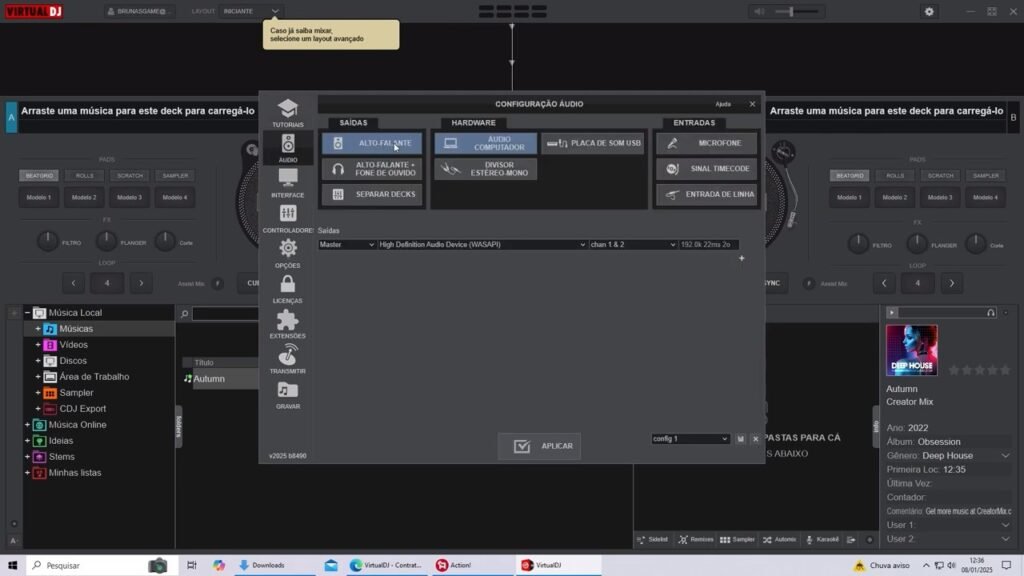Viewport: 1024px width, 576px height.
Task: Select Alto-Falante output option
Action: click(x=372, y=143)
